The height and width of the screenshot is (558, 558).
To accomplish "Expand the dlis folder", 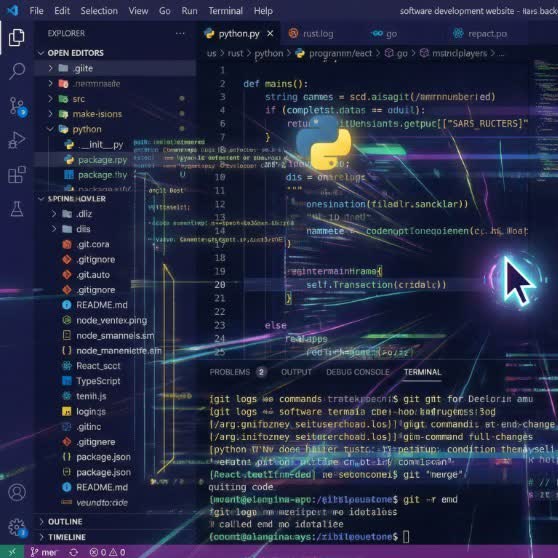I will 54,228.
